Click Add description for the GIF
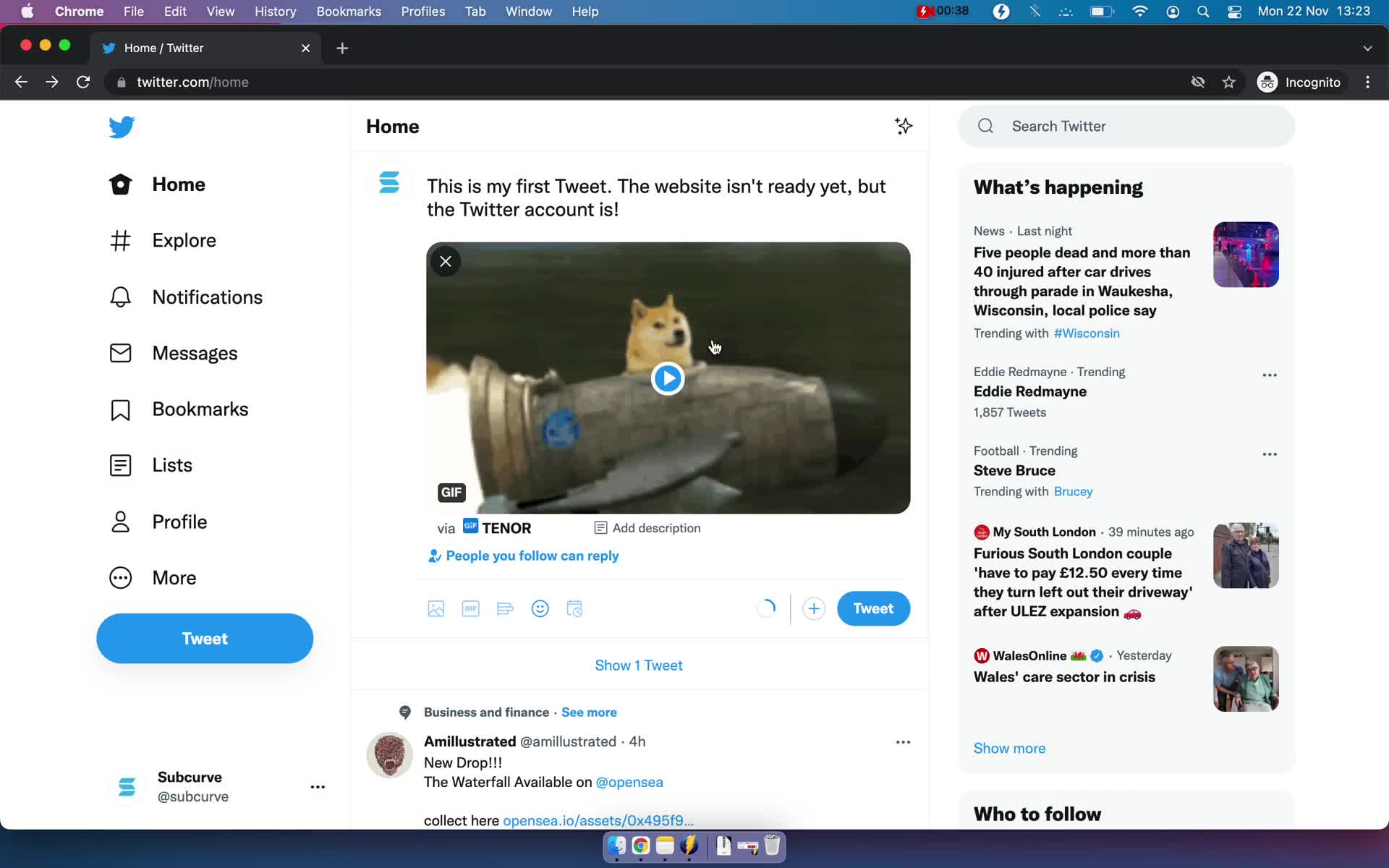Viewport: 1389px width, 868px height. [x=647, y=528]
